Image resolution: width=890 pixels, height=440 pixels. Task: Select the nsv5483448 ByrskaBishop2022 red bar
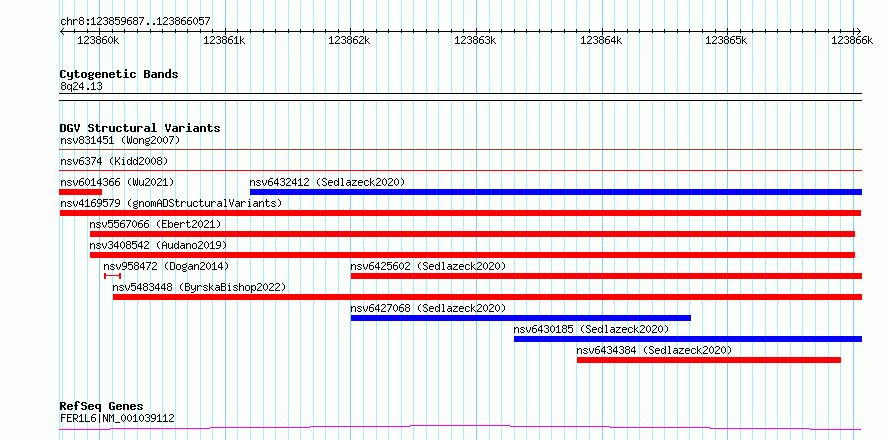tap(488, 297)
